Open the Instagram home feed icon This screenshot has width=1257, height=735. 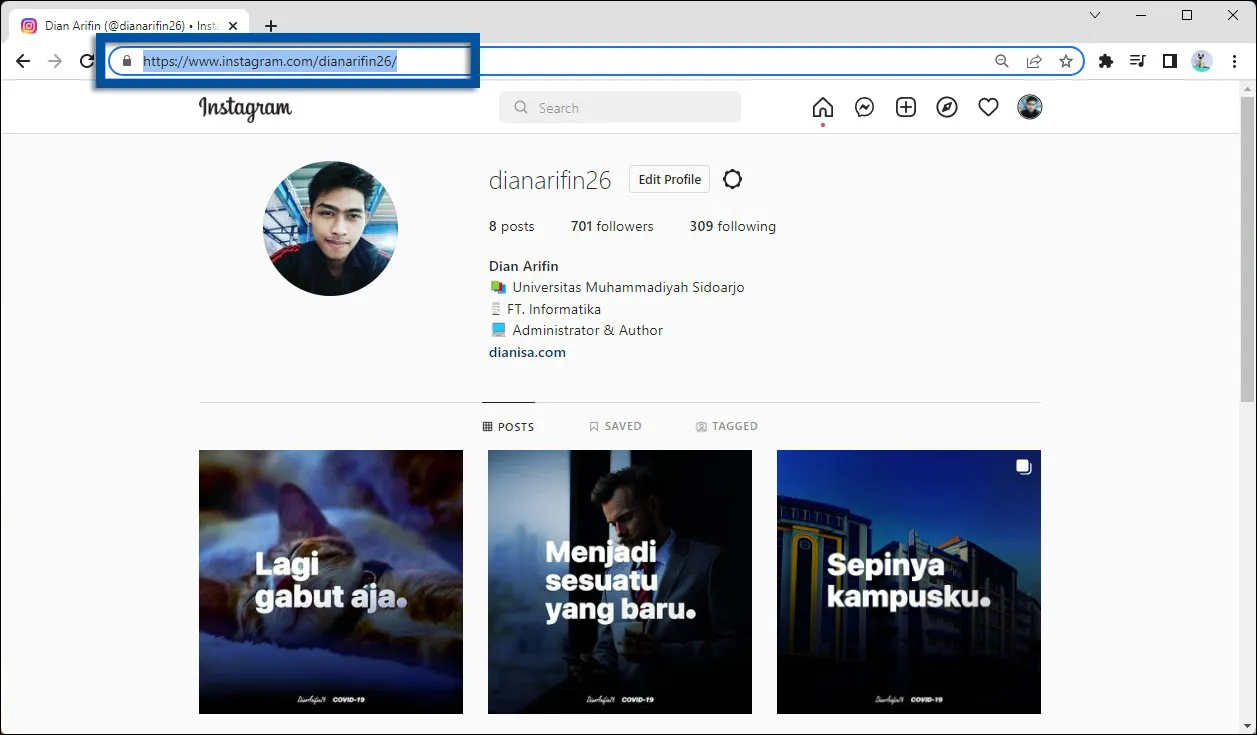(822, 107)
